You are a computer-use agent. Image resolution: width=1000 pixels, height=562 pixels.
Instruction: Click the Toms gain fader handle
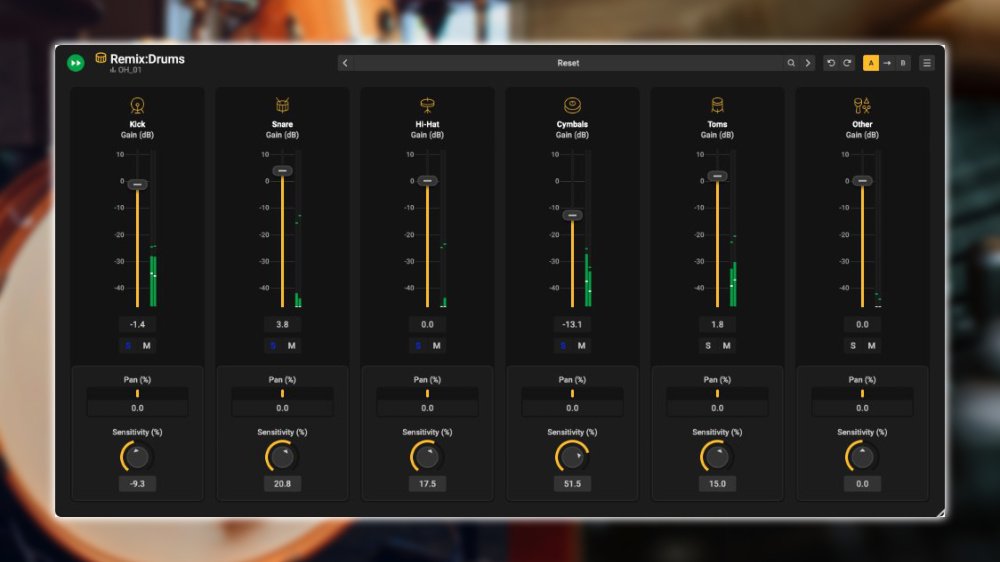(x=717, y=176)
